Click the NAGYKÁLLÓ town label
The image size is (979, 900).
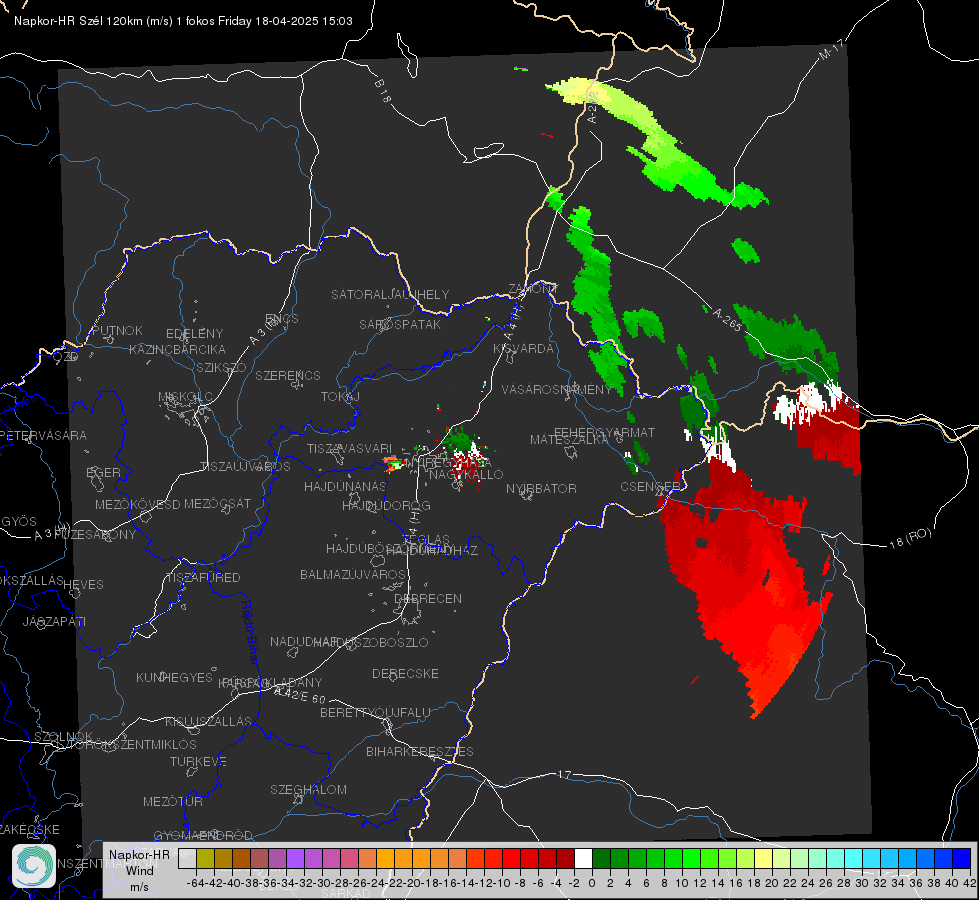(x=466, y=475)
